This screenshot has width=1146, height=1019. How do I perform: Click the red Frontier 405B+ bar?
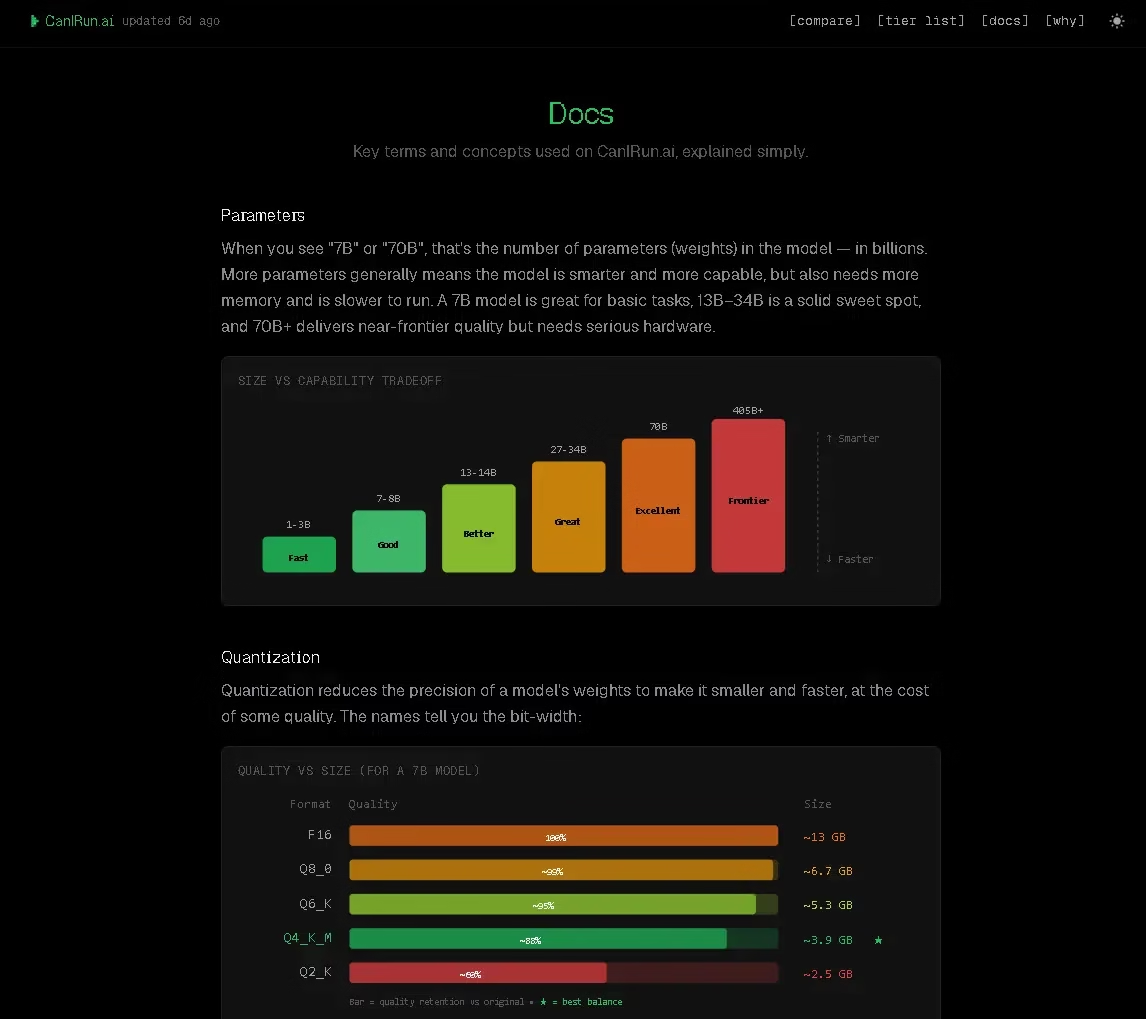pos(748,496)
